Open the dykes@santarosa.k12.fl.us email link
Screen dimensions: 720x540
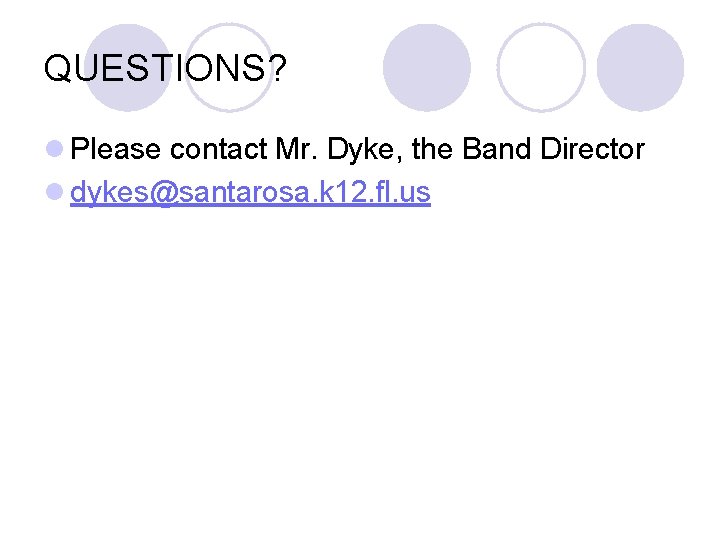pos(250,193)
